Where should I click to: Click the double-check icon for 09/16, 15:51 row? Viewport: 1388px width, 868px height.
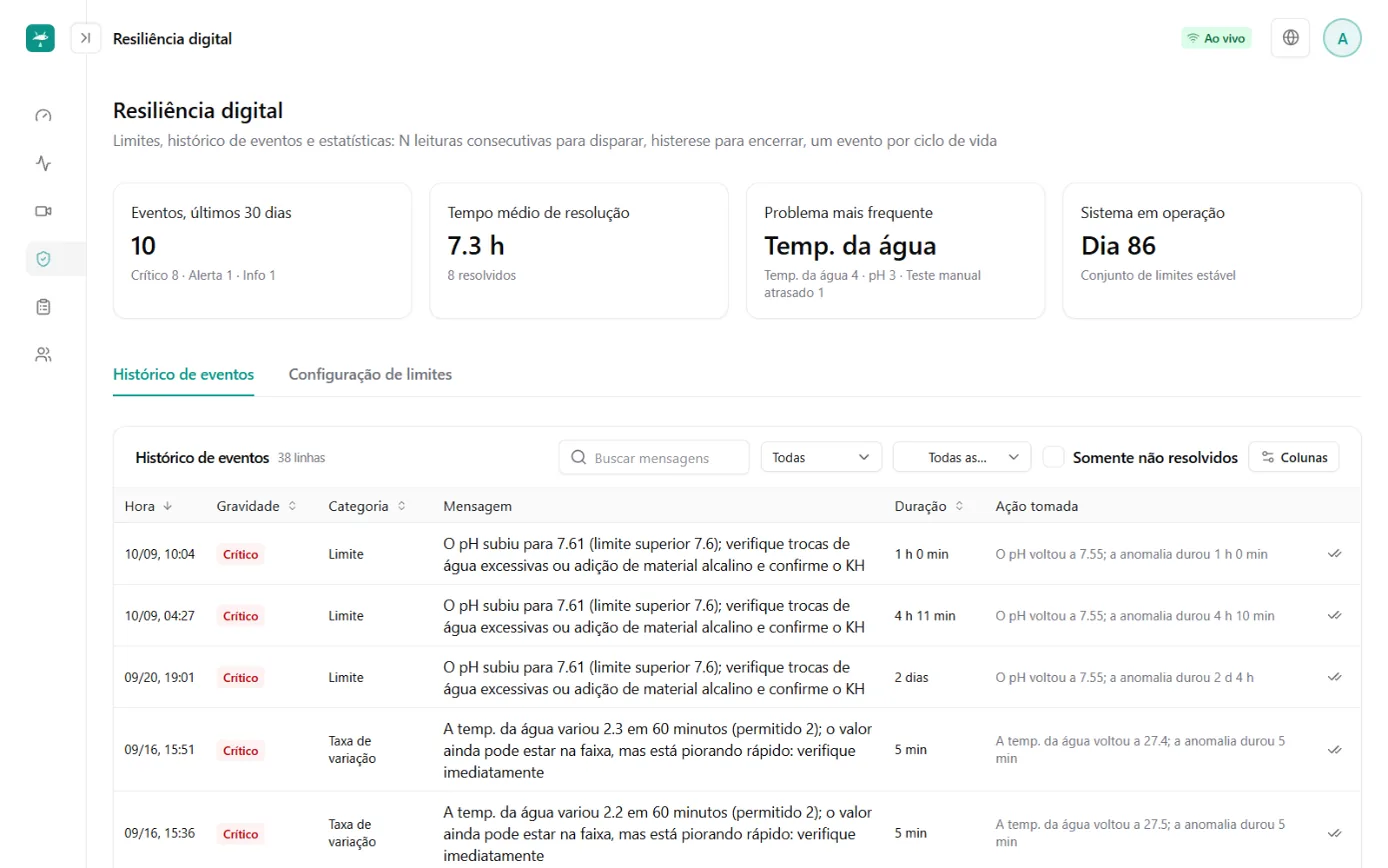(1334, 749)
